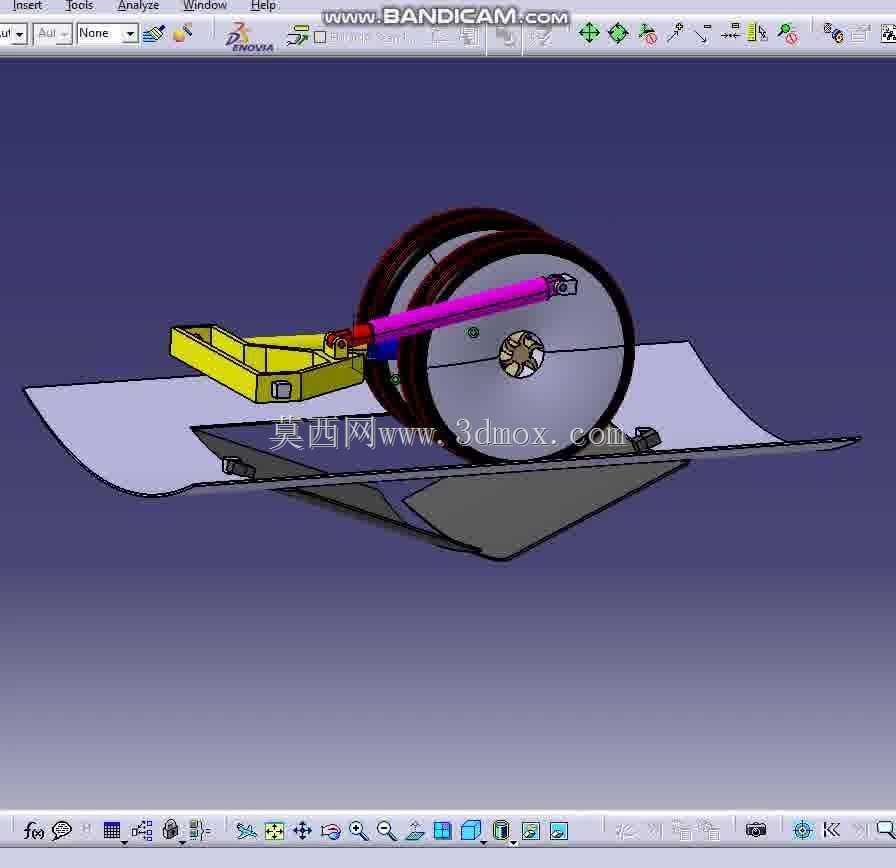Click the equivalent dimensions list icon
This screenshot has height=868, width=896.
(199, 830)
